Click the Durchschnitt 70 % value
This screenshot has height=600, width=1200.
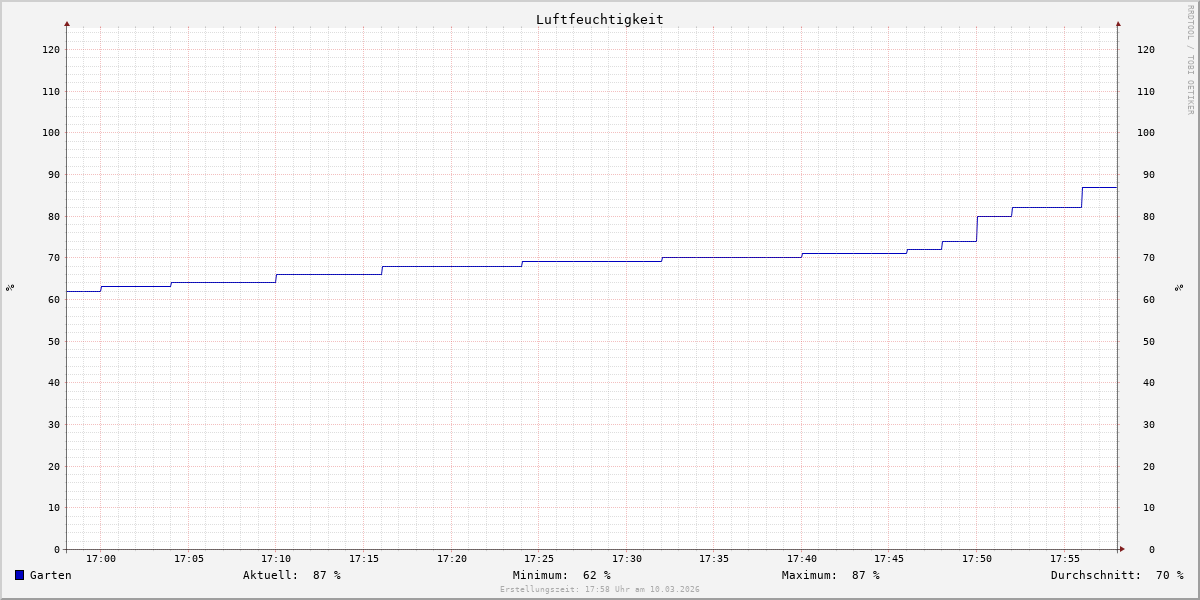tap(1117, 575)
